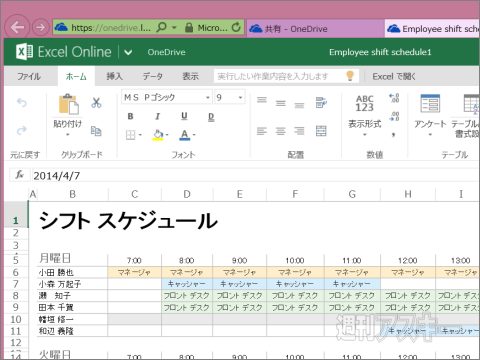Select row 7 header
This screenshot has height=360, width=480.
click(16, 284)
